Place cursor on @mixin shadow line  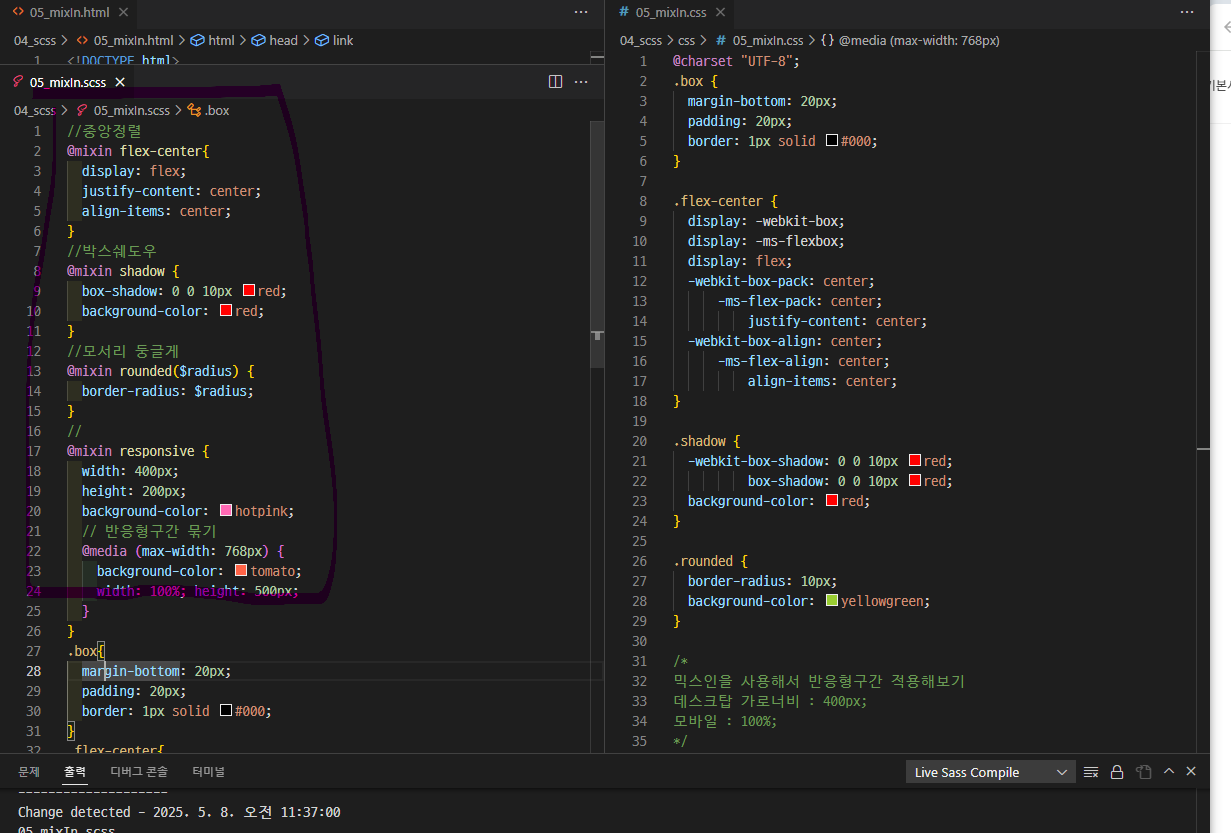123,271
